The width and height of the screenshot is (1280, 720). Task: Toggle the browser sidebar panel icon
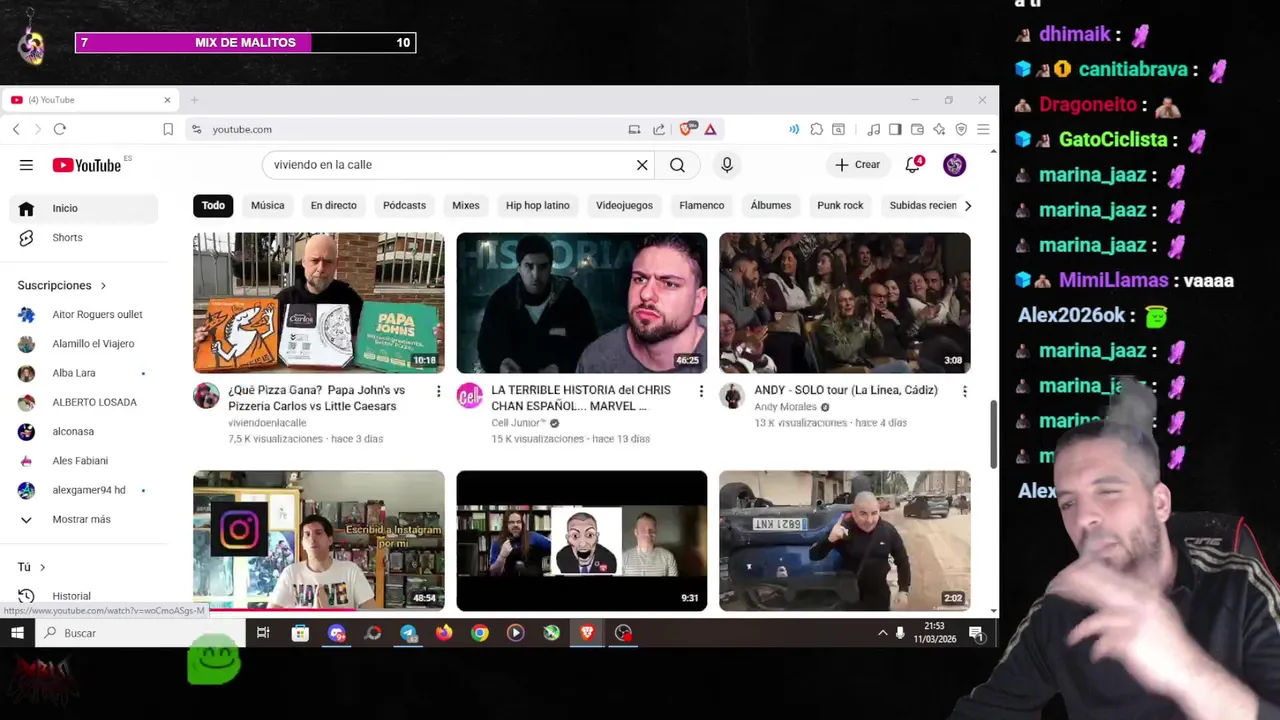[895, 129]
